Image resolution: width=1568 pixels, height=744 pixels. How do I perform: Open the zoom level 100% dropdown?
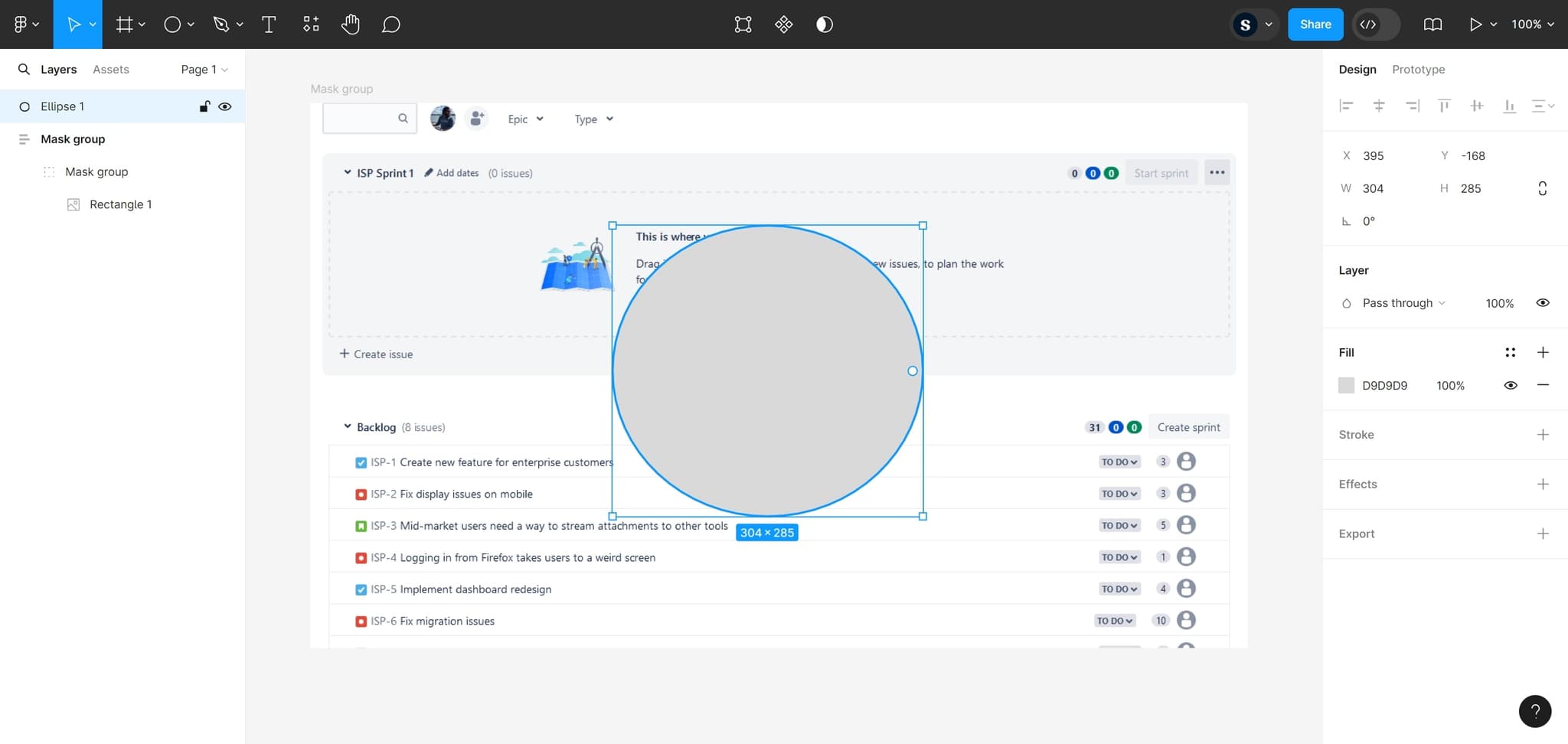point(1532,24)
